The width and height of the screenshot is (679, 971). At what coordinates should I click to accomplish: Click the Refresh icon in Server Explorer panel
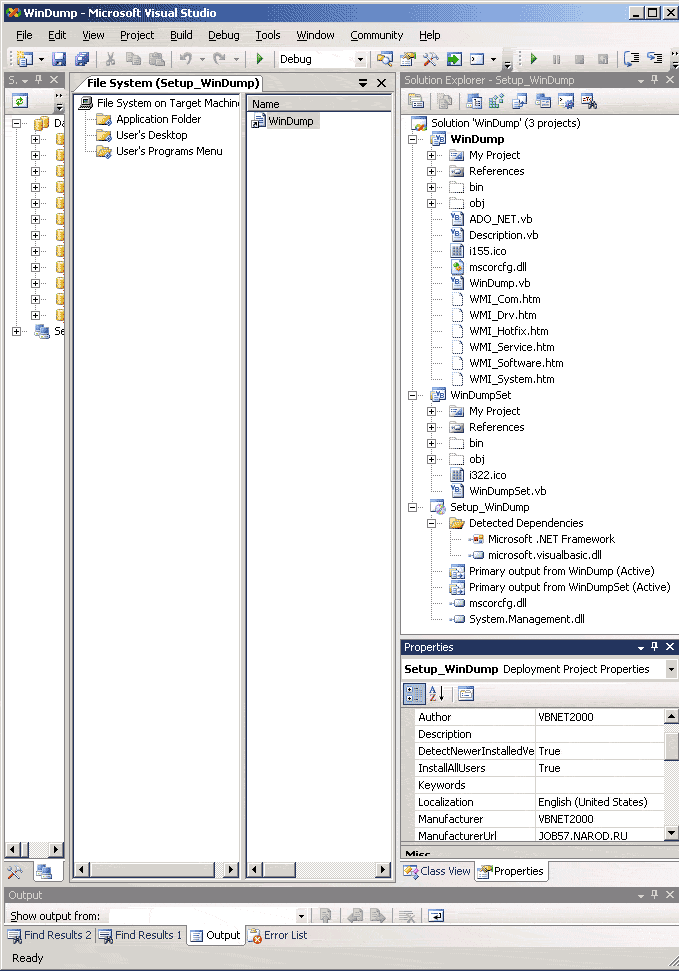point(20,101)
